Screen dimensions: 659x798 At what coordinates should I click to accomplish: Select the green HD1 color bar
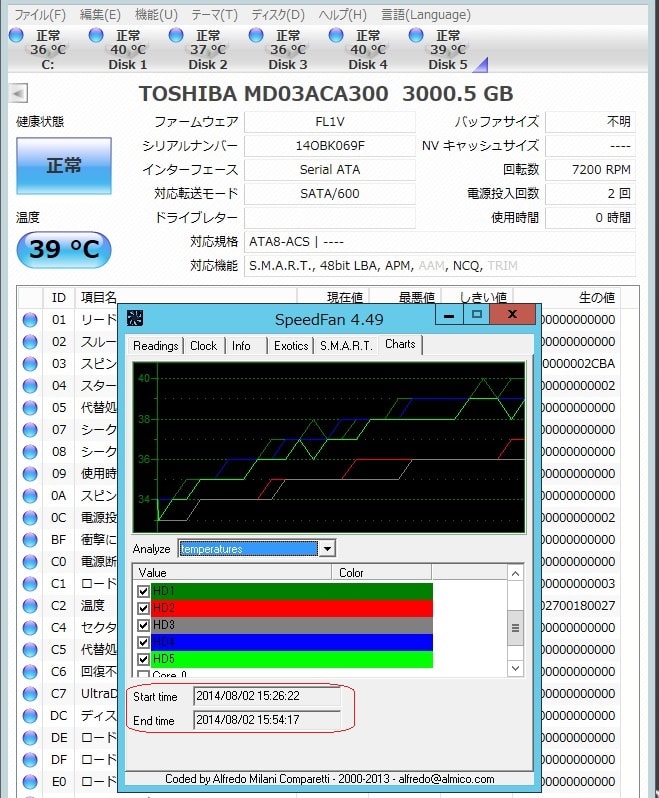coord(292,591)
